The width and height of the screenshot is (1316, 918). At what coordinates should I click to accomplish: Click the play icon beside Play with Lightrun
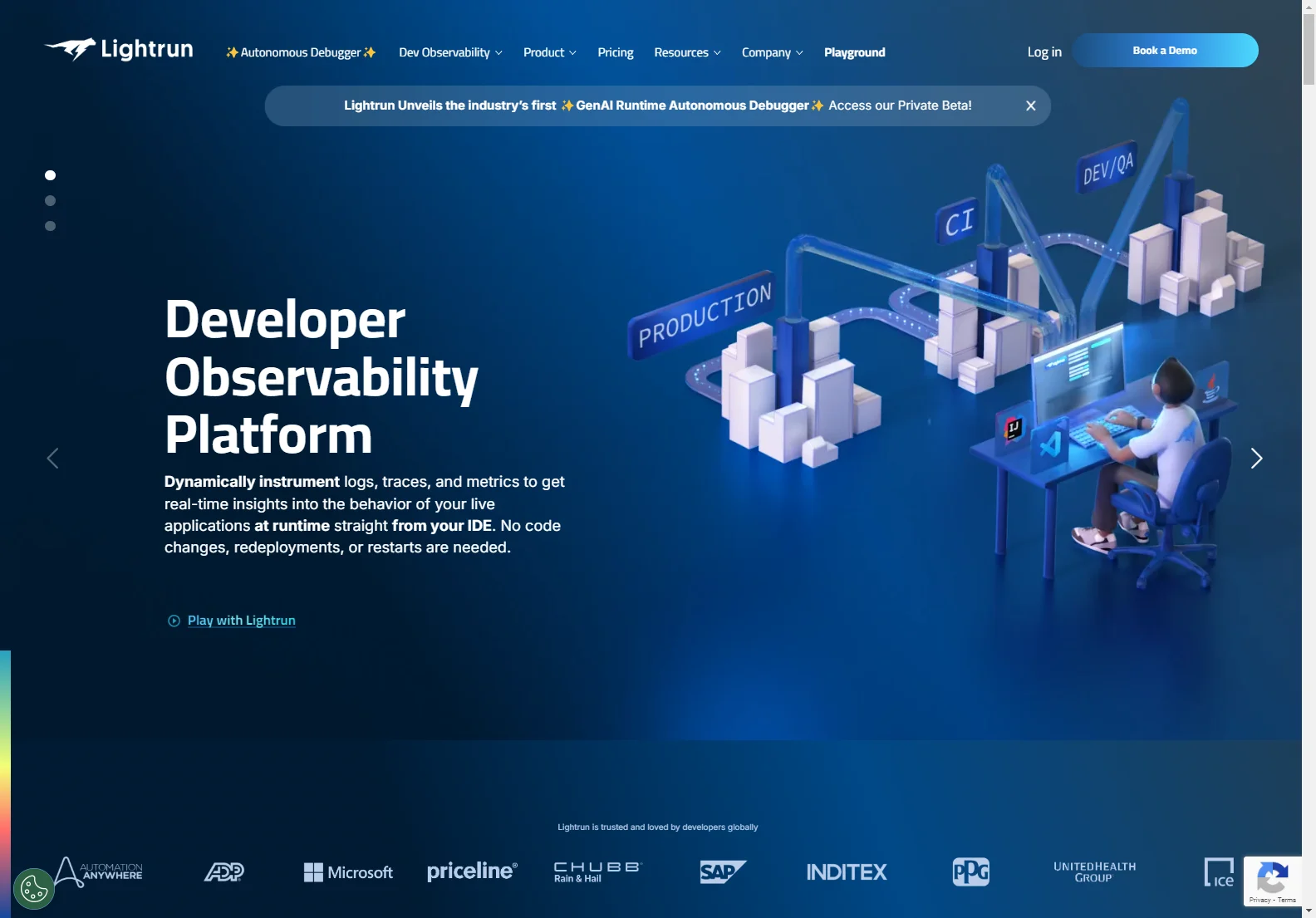tap(174, 621)
